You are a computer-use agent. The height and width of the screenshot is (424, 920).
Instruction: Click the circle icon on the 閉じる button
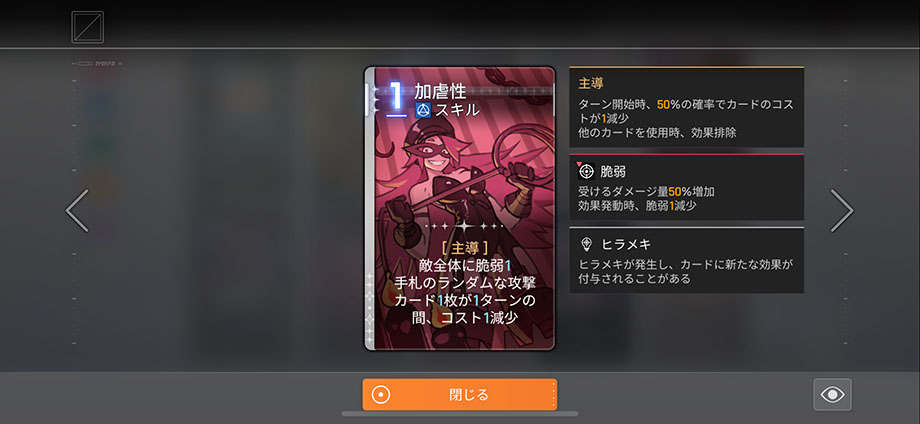coord(380,395)
